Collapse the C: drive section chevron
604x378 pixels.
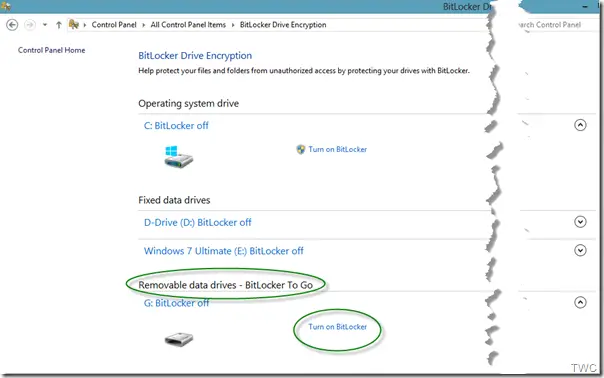tap(580, 125)
